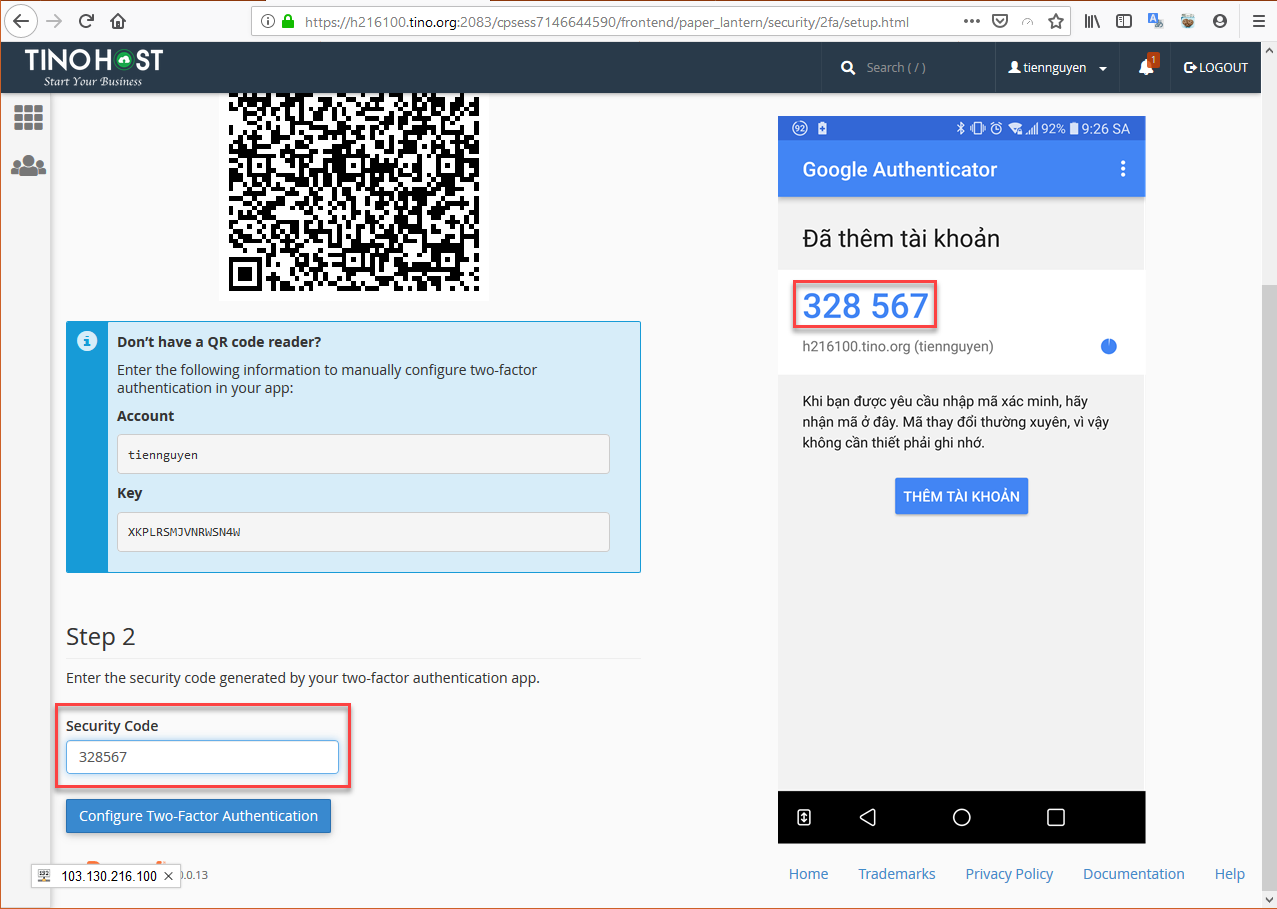Tap THÊM TÀI KHOẢN button
1277x909 pixels.
coord(961,496)
